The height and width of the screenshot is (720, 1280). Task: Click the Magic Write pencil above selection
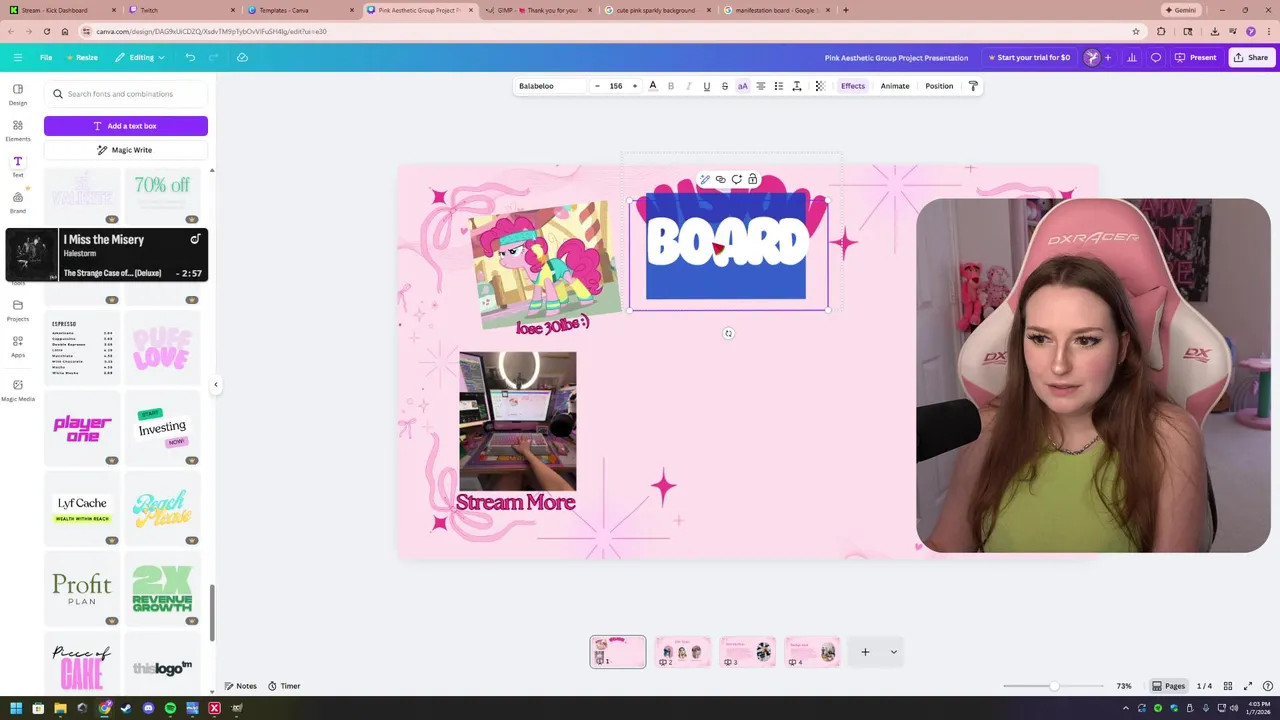704,180
